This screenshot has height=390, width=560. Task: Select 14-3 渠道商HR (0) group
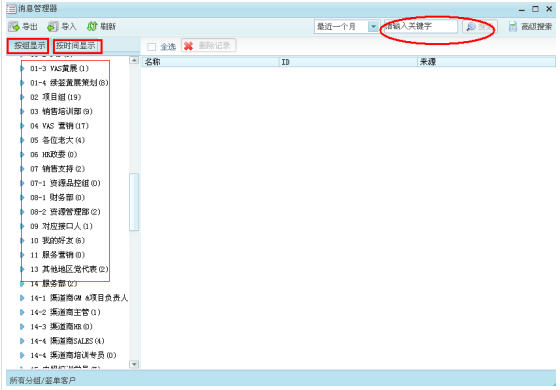point(61,326)
